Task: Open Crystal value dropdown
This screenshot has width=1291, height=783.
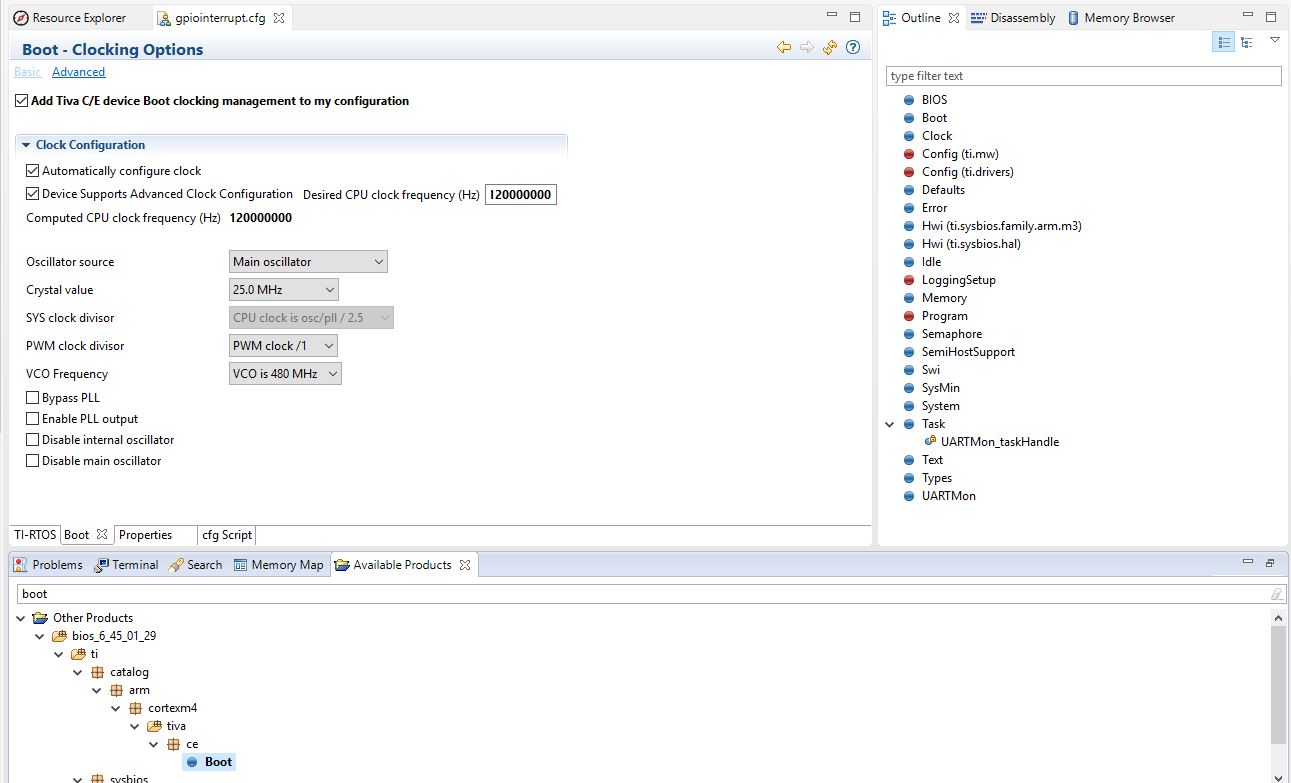Action: click(284, 290)
